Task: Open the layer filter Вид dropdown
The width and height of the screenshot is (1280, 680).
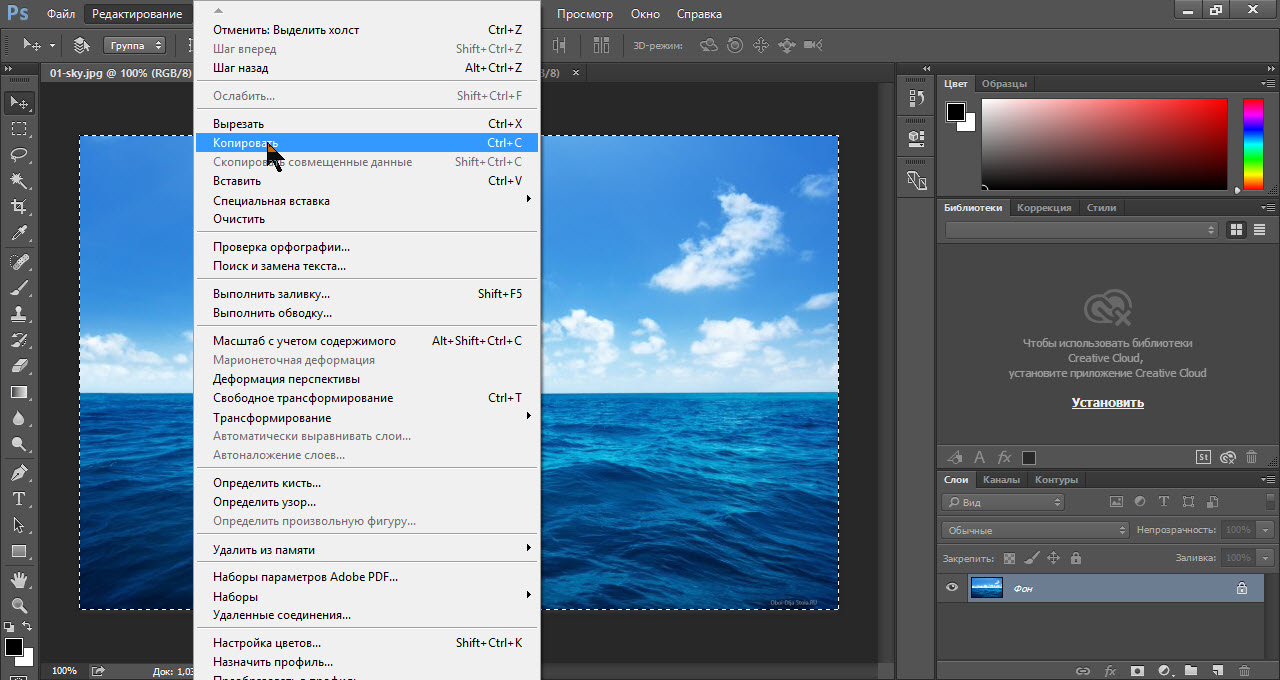Action: 1004,502
